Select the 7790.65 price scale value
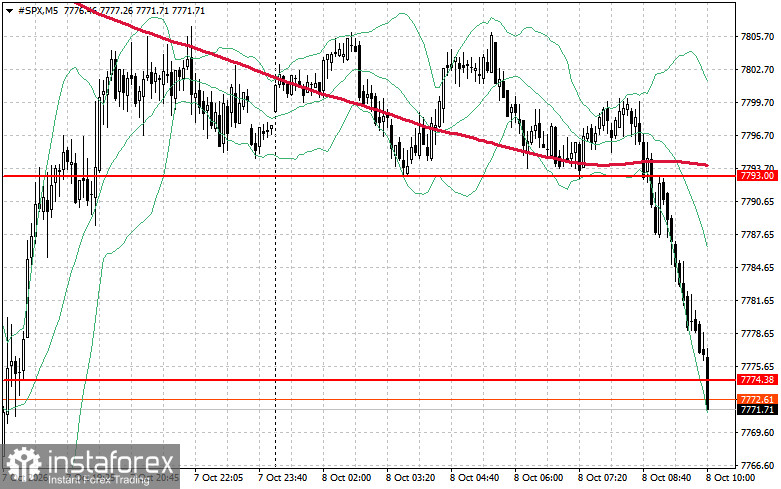Screen dimensions: 781x489 tap(757, 202)
